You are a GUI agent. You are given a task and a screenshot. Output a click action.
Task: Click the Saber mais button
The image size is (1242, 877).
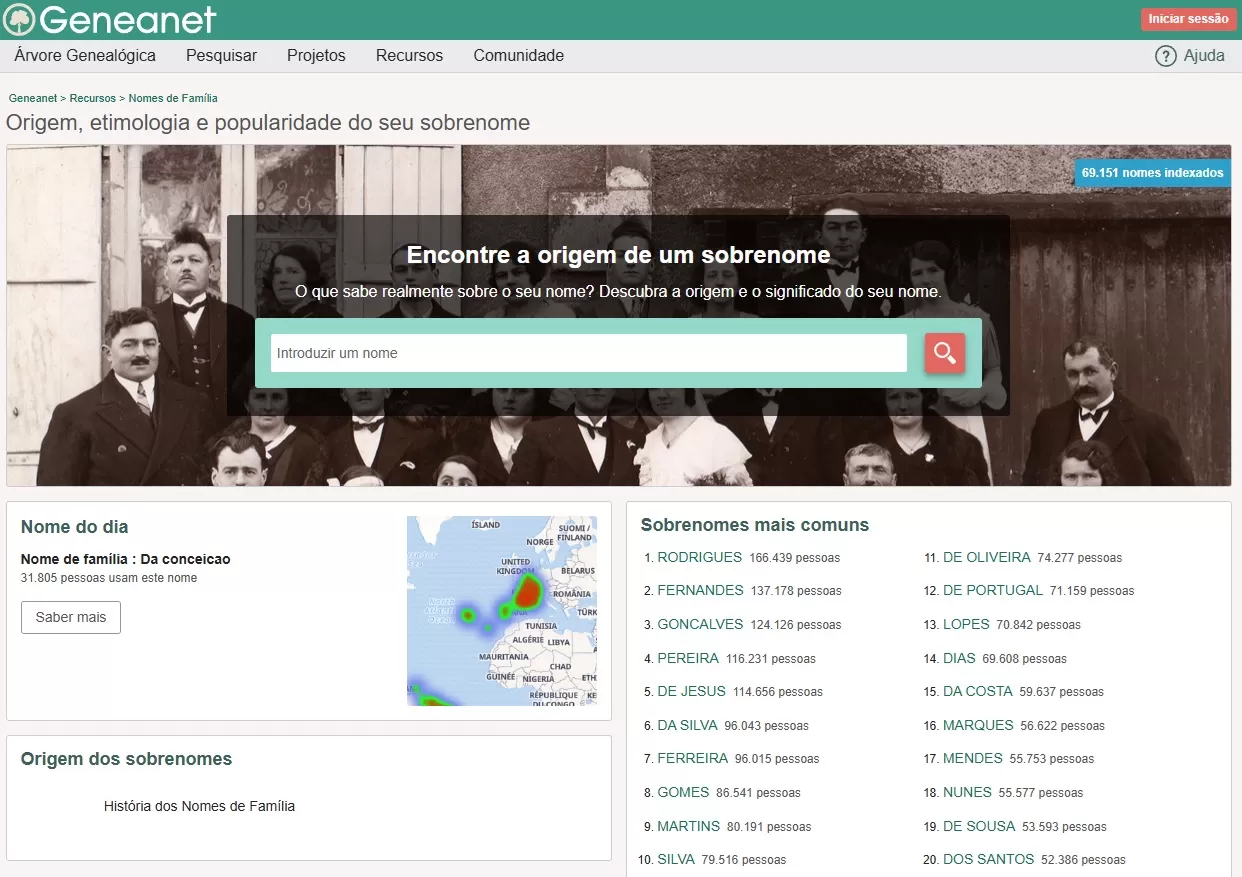click(x=71, y=617)
